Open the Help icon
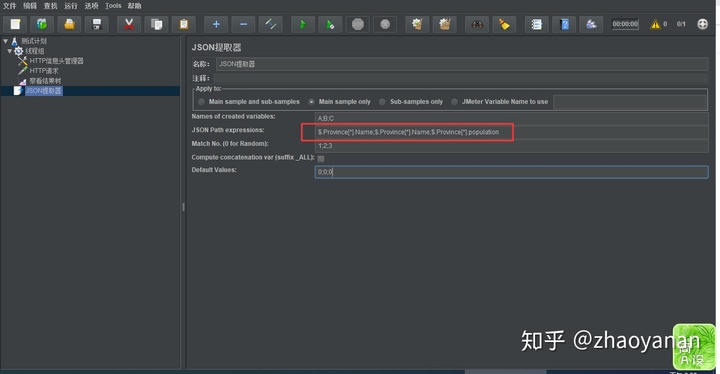This screenshot has width=720, height=374. pos(564,24)
